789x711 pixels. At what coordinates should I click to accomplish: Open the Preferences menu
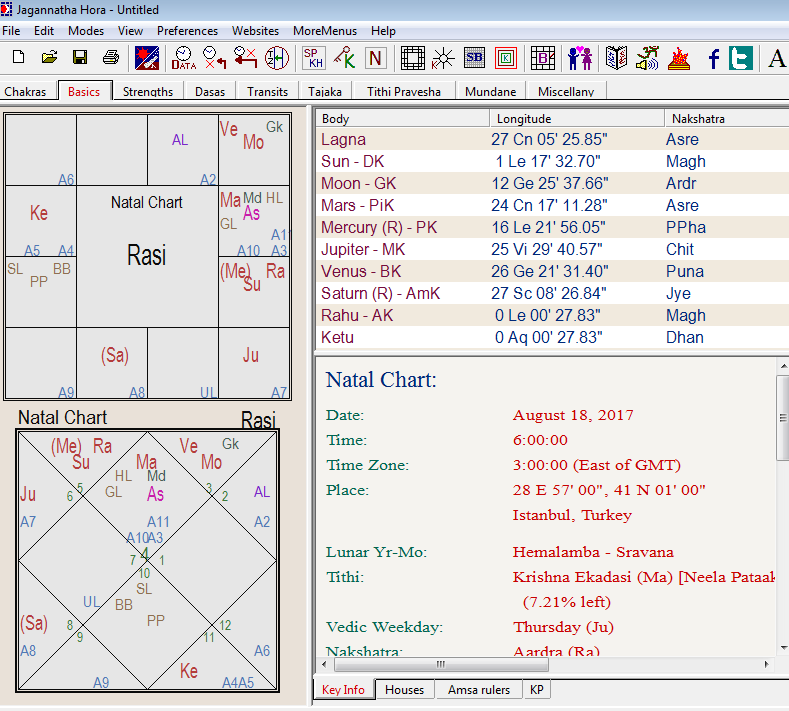(x=187, y=31)
